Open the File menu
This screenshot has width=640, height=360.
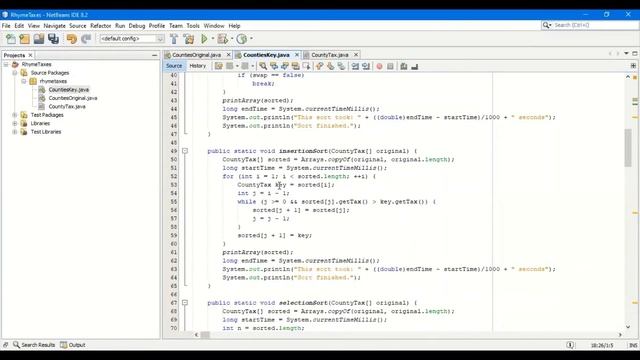6,26
